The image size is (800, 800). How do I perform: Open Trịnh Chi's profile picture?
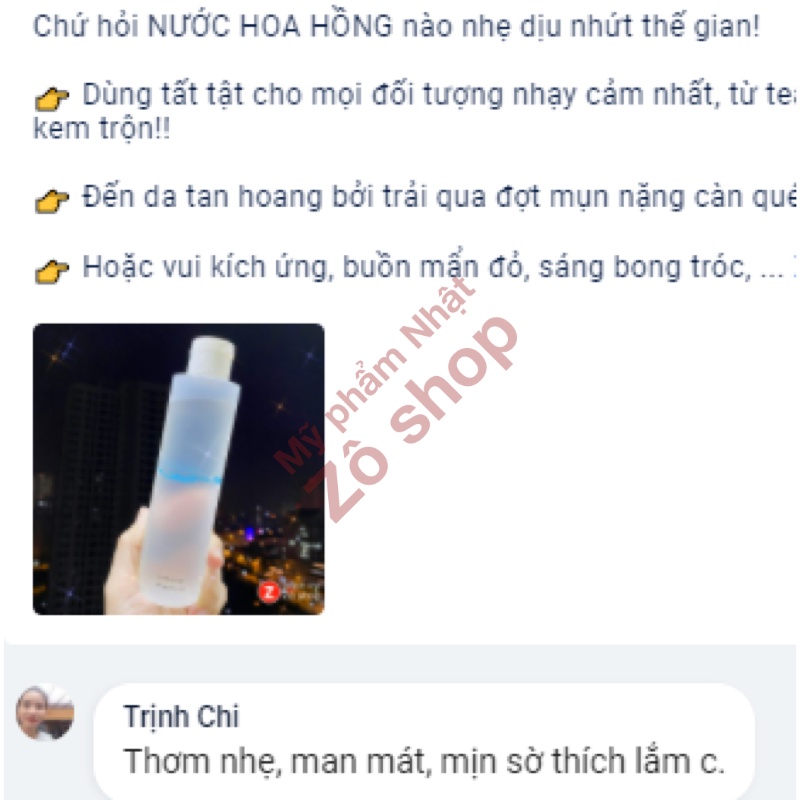(45, 712)
